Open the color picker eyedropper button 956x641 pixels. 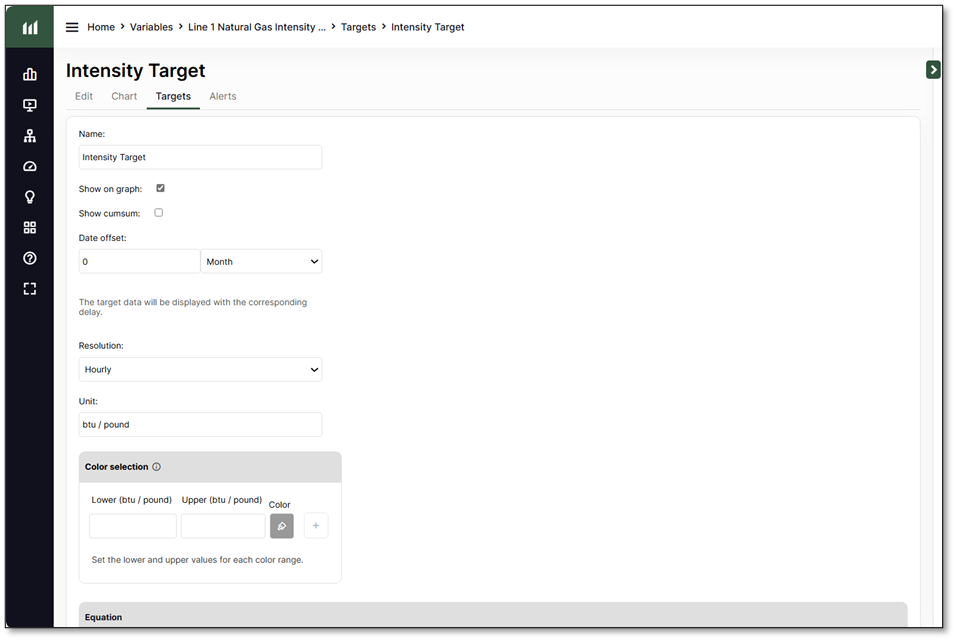[x=282, y=526]
